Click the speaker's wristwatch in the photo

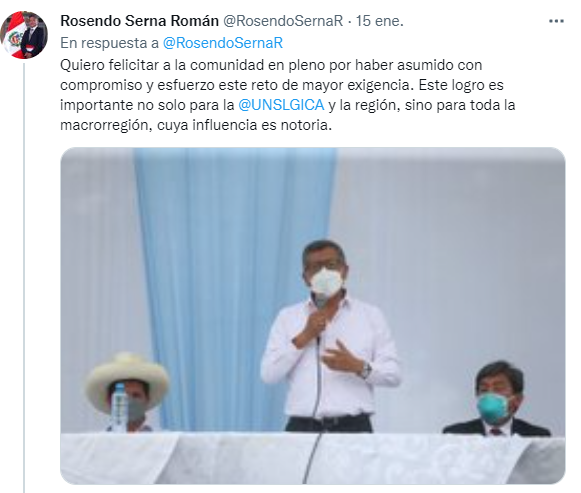tap(366, 370)
